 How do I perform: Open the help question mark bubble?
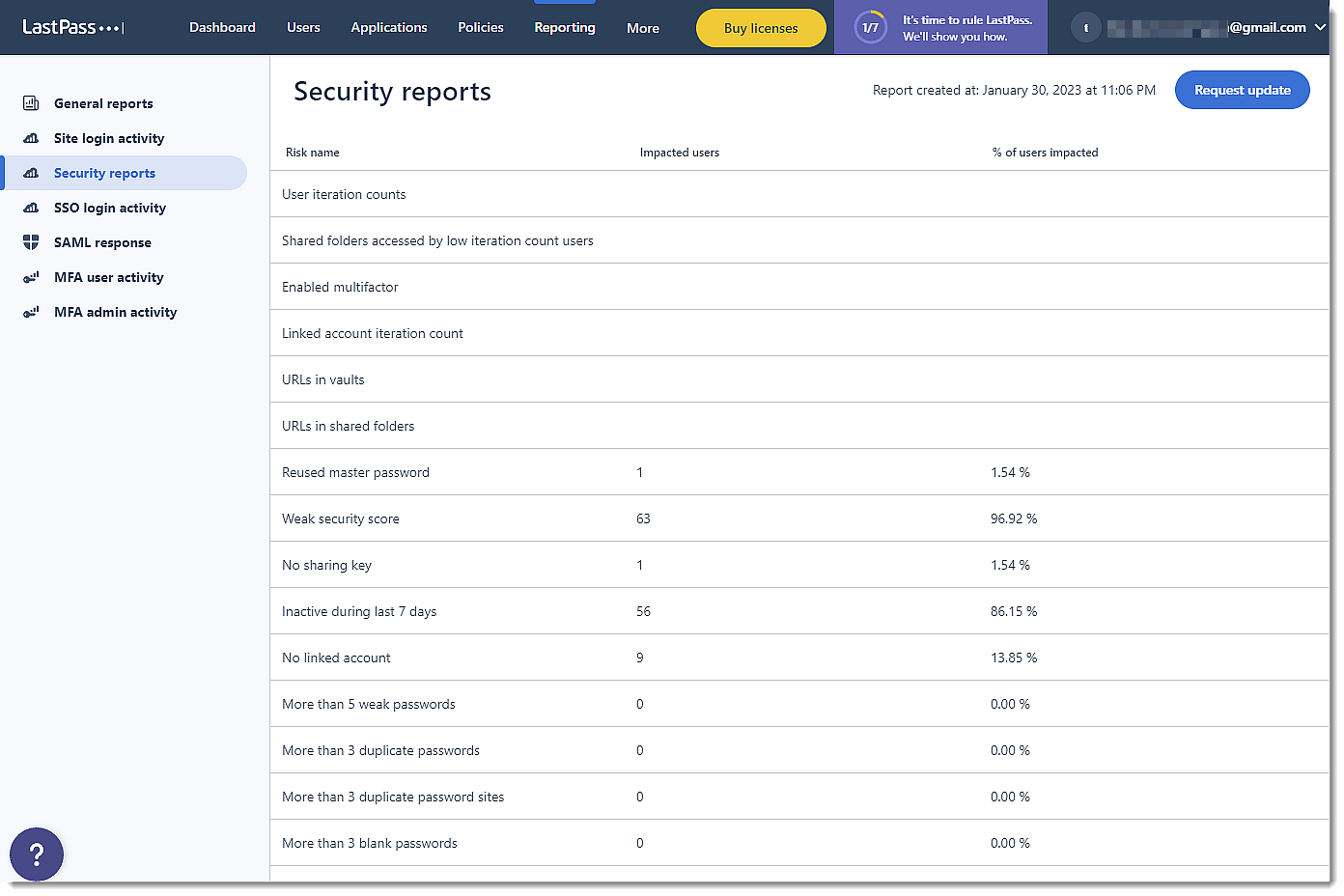[37, 854]
